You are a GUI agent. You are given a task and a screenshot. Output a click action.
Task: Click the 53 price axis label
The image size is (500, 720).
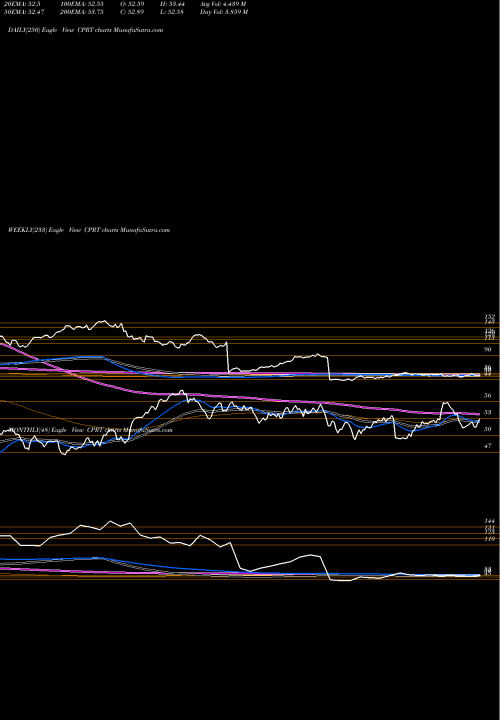pyautogui.click(x=488, y=412)
